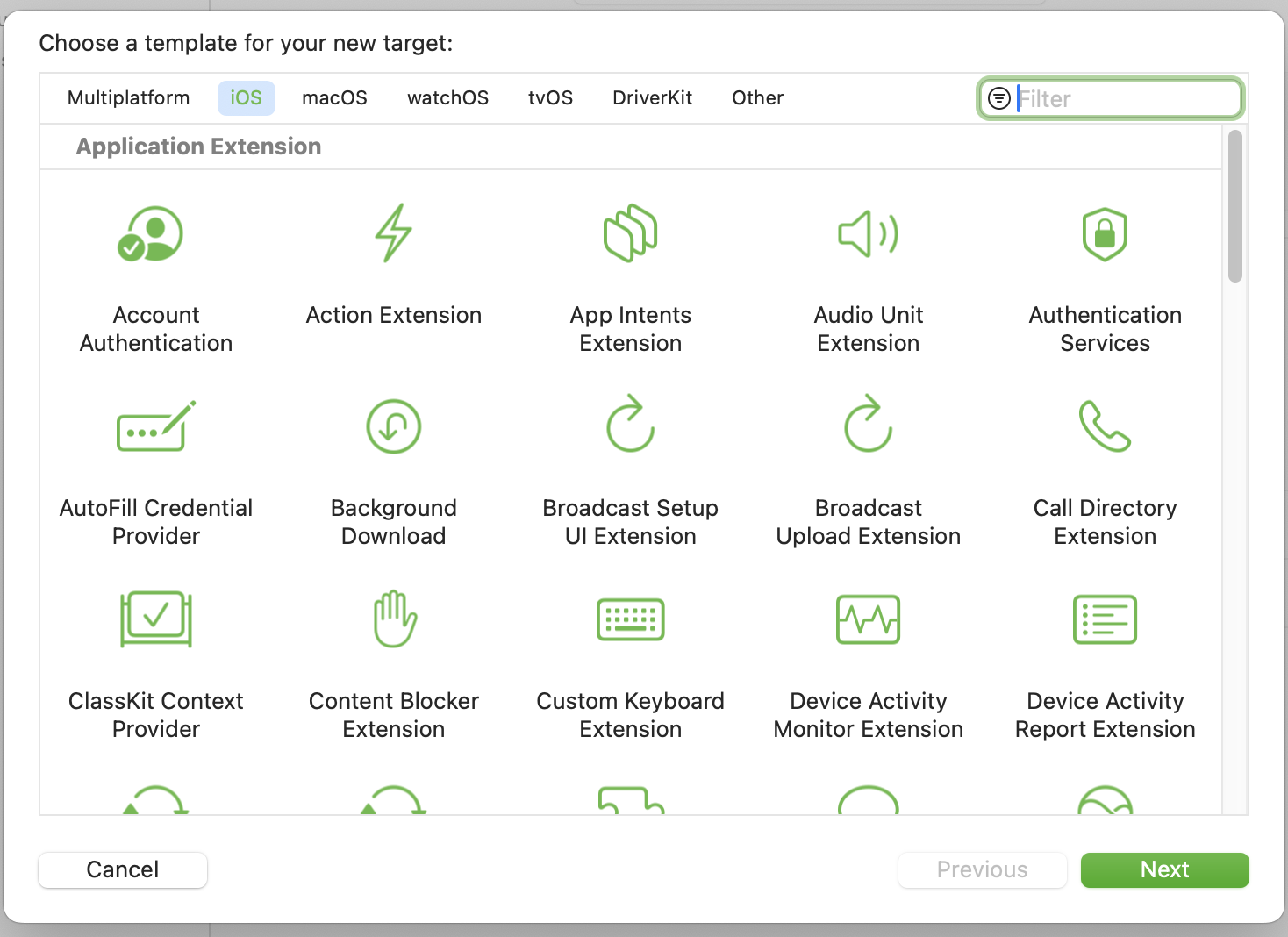Click the Broadcast Setup UI Extension label
Viewport: 1288px width, 937px height.
(x=631, y=522)
